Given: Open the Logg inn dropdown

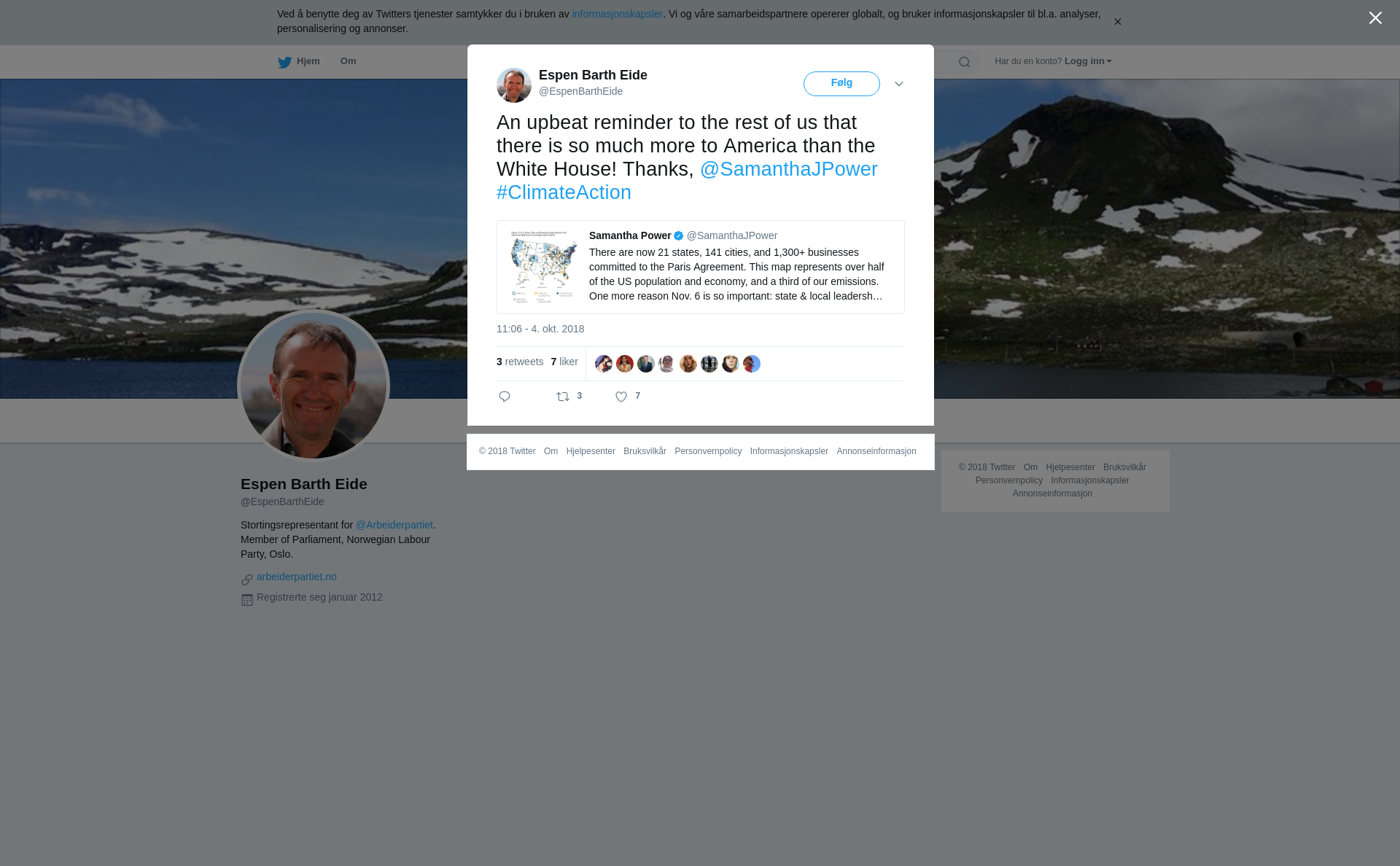Looking at the screenshot, I should 1088,61.
